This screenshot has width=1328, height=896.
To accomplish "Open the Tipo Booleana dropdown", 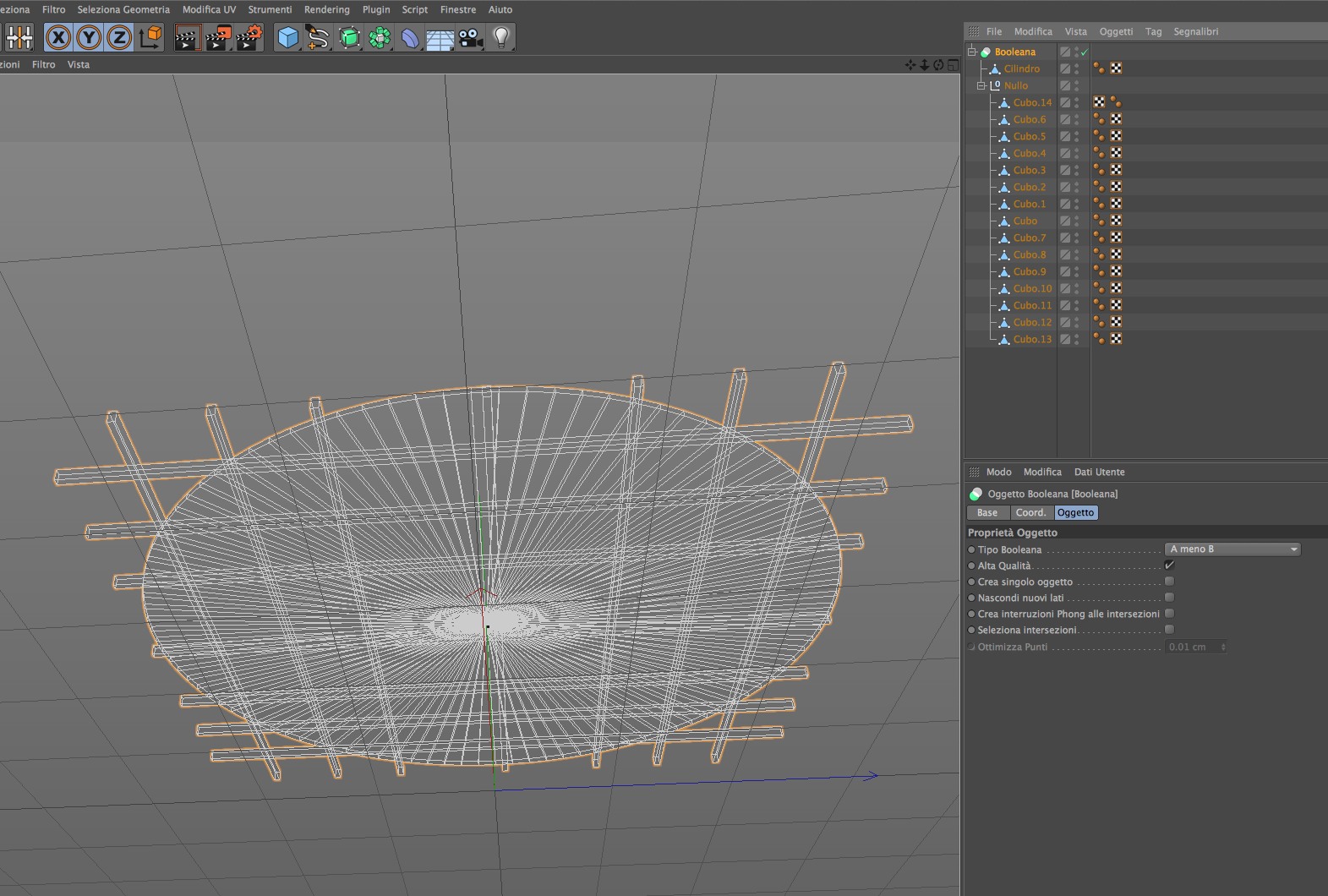I will click(1232, 549).
